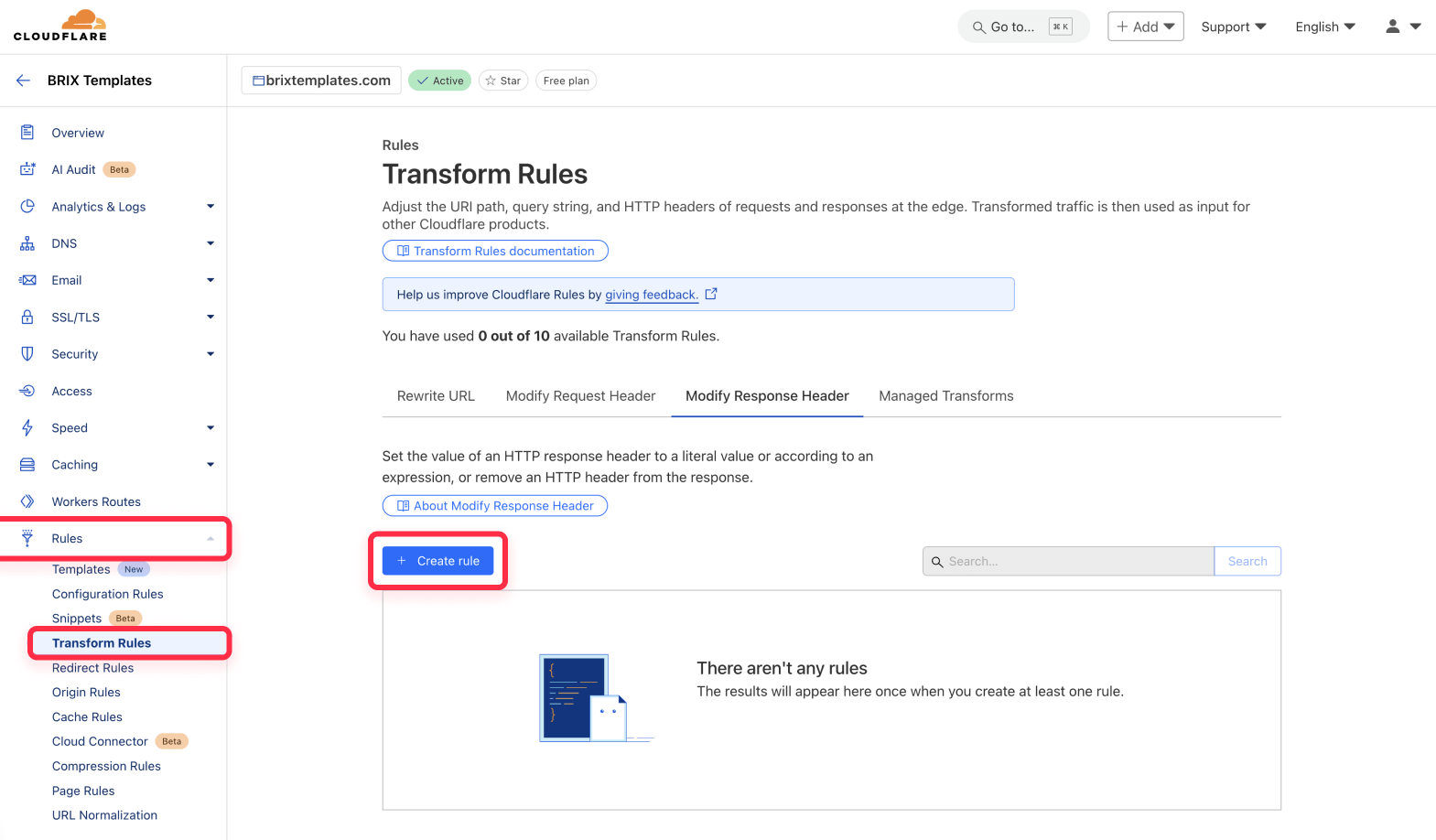The image size is (1436, 840).
Task: Expand the SSL/TLS menu arrow
Action: pyautogui.click(x=211, y=318)
